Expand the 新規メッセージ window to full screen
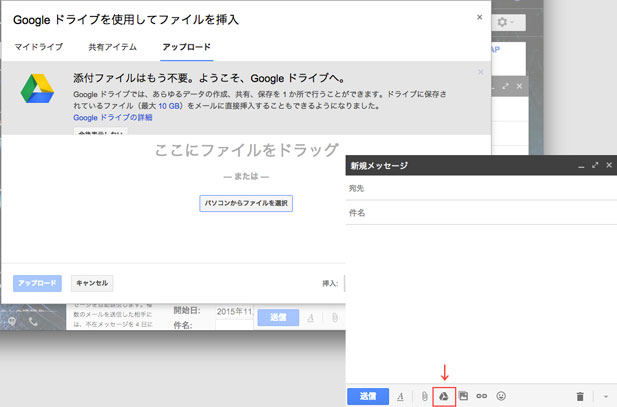 [x=595, y=165]
